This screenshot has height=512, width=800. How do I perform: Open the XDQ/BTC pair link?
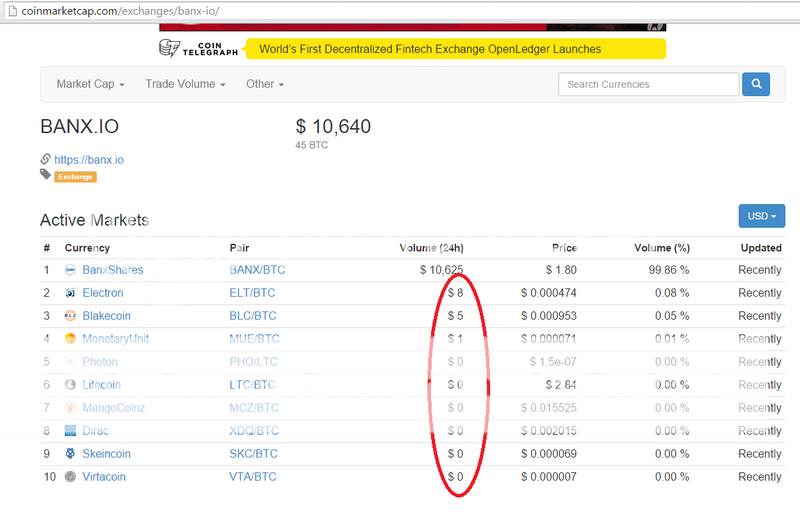[x=254, y=430]
